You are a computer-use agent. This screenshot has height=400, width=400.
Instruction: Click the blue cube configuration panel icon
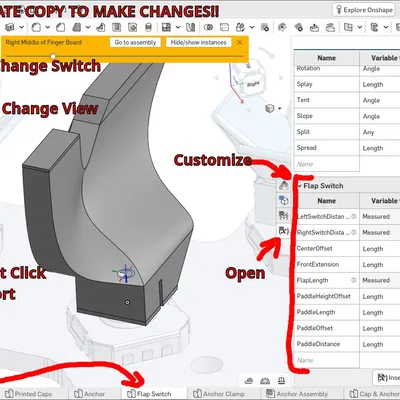tap(283, 200)
